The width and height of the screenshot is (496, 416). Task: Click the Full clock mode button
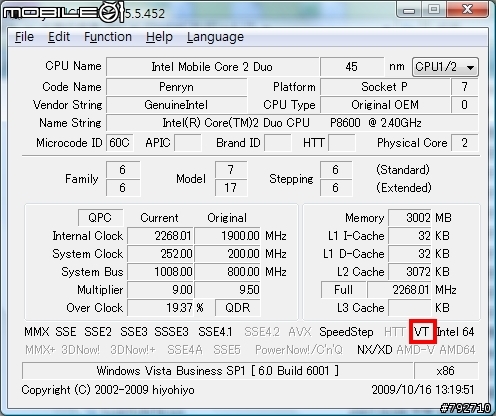[x=344, y=289]
